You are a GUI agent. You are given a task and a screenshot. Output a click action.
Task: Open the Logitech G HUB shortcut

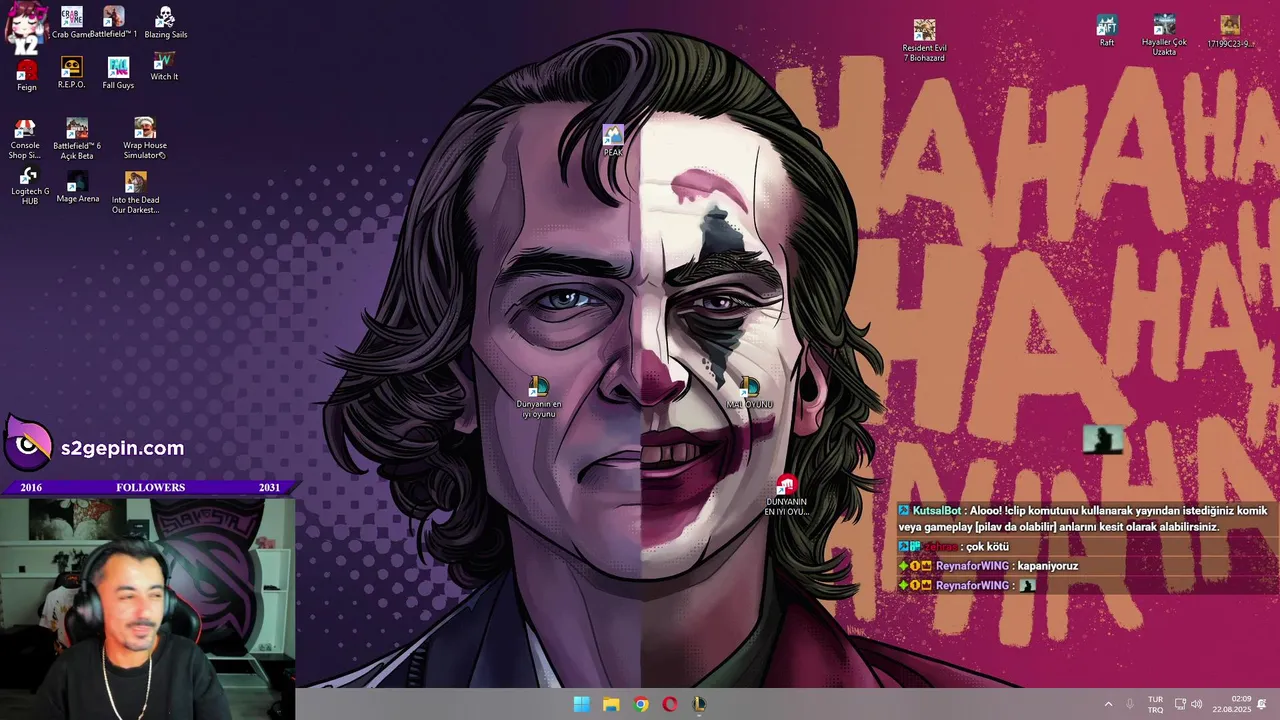[x=29, y=187]
